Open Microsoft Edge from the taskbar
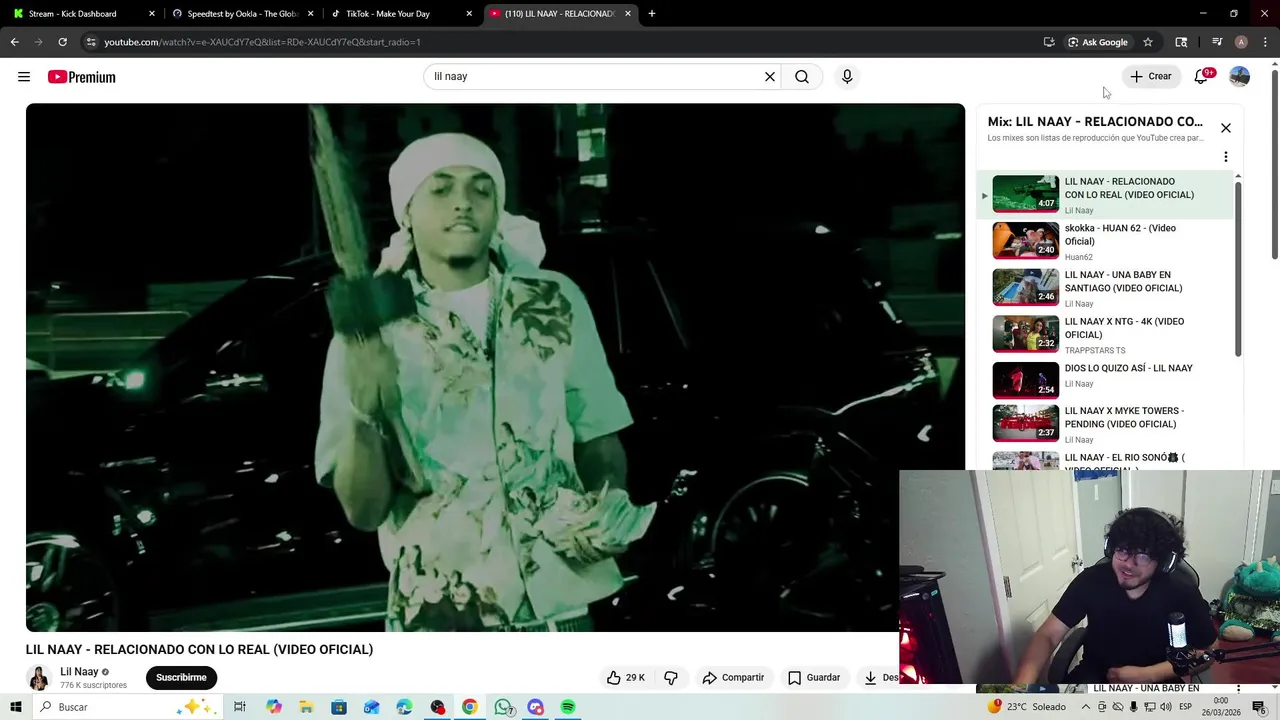 point(404,707)
